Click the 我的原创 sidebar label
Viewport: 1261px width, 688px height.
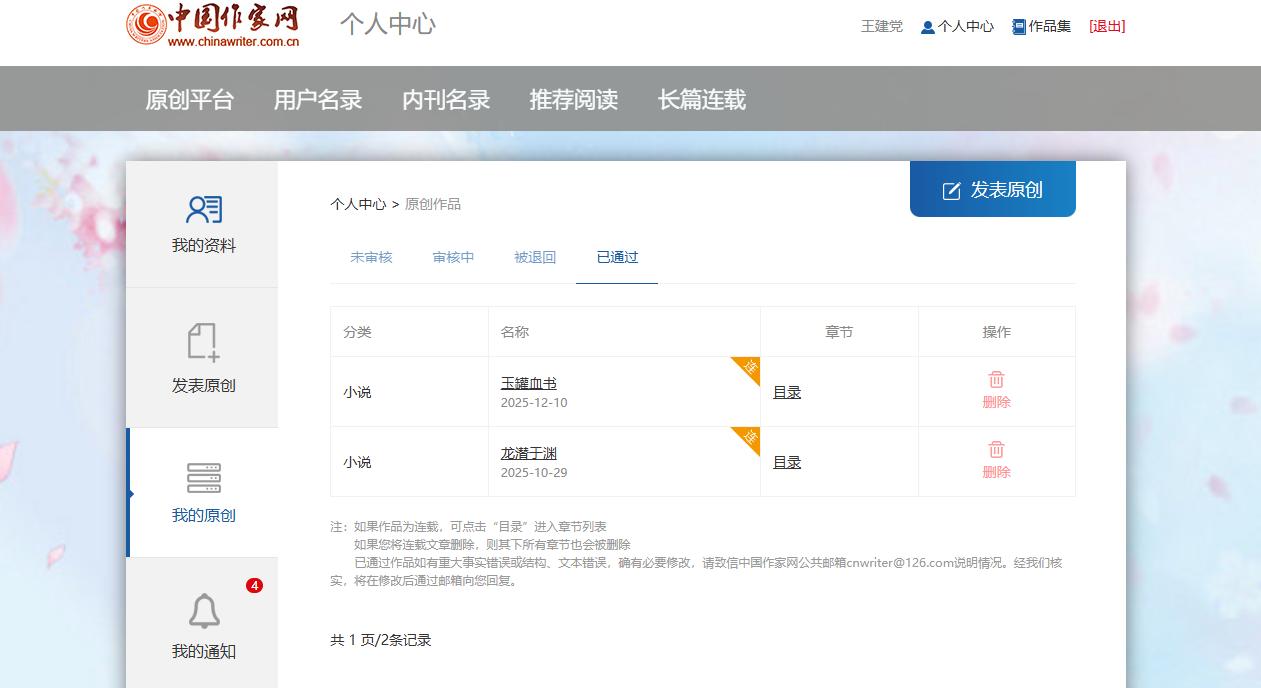(x=204, y=516)
